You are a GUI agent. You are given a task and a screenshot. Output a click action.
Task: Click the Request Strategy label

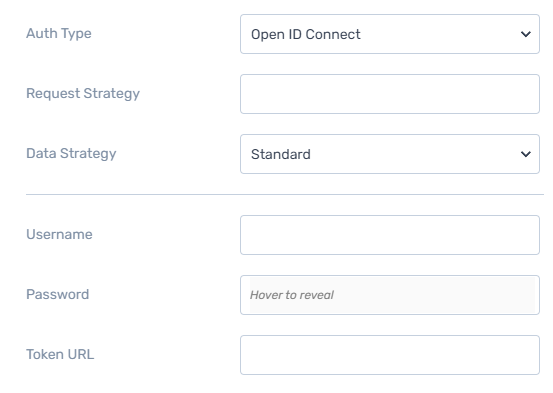pyautogui.click(x=83, y=94)
